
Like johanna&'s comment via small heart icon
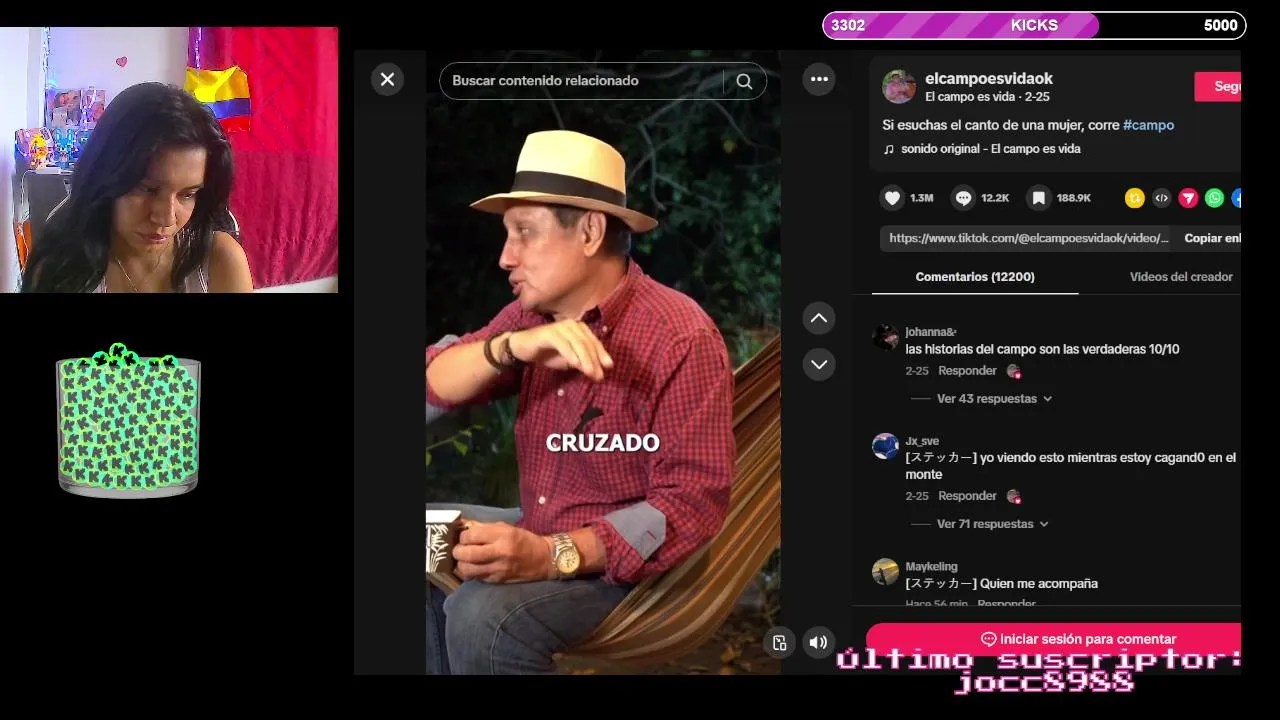1014,371
